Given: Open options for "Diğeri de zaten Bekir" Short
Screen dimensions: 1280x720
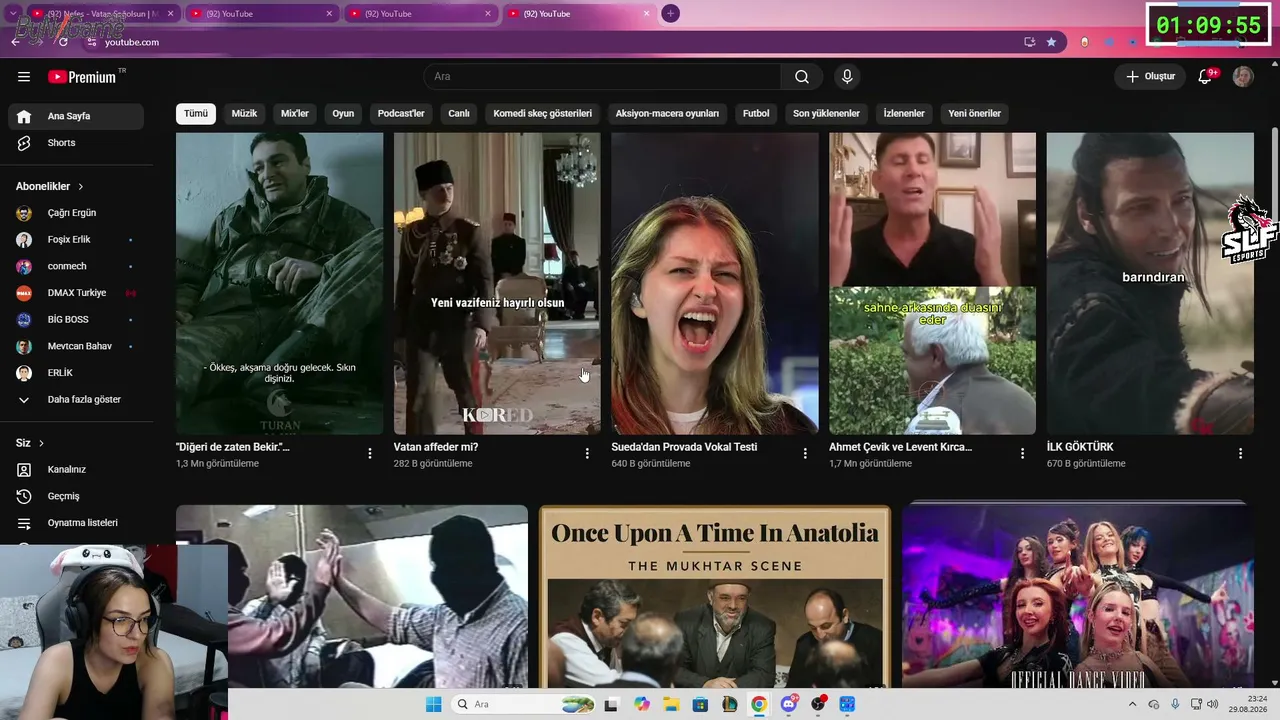Looking at the screenshot, I should pyautogui.click(x=370, y=454).
